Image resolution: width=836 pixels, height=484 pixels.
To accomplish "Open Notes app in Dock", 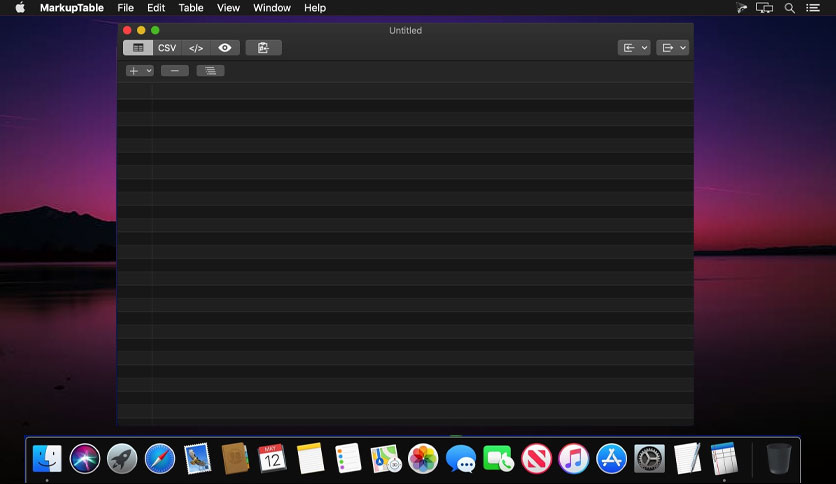I will pos(310,458).
